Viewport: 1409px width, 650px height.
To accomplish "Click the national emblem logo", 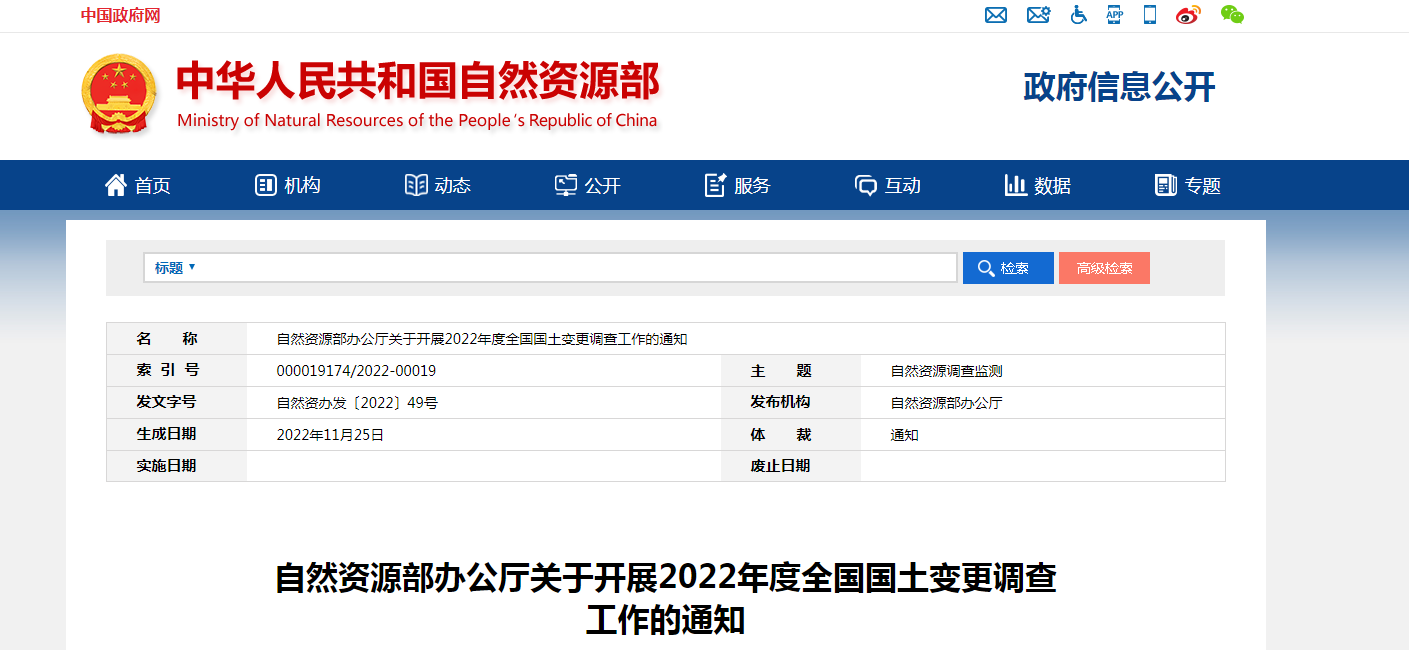I will point(119,94).
